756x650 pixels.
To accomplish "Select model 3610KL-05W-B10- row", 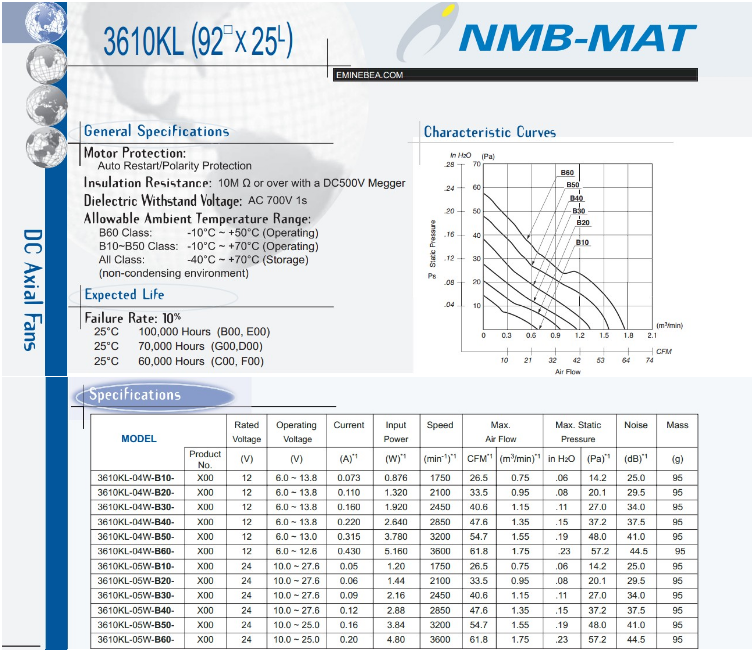I will pos(394,566).
